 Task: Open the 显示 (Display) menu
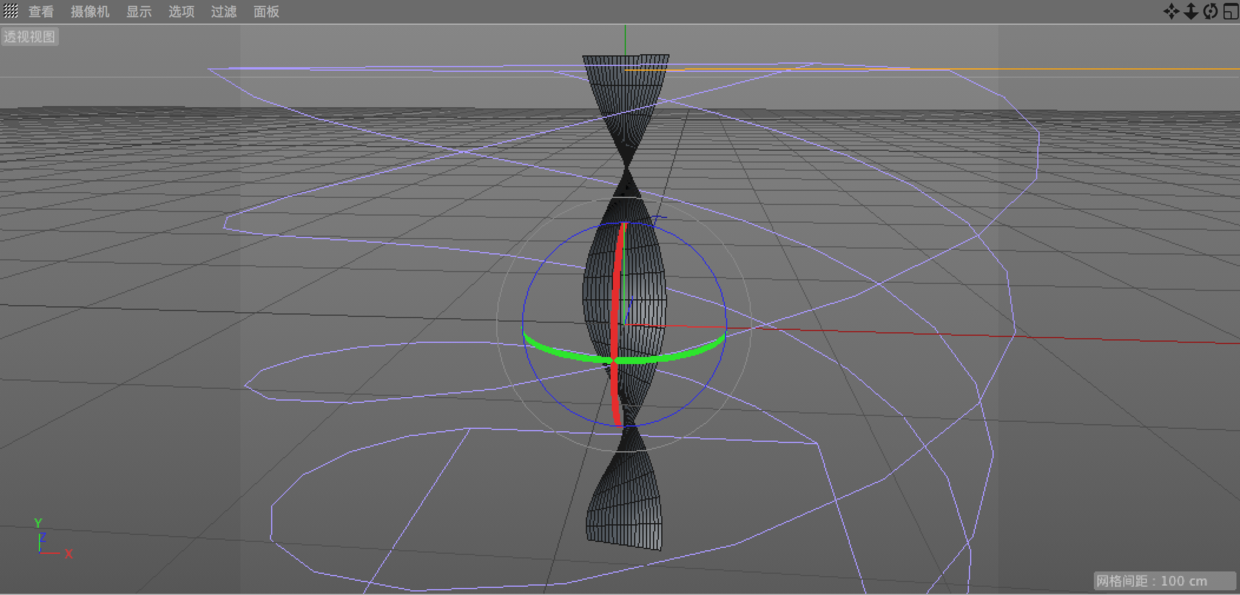139,12
